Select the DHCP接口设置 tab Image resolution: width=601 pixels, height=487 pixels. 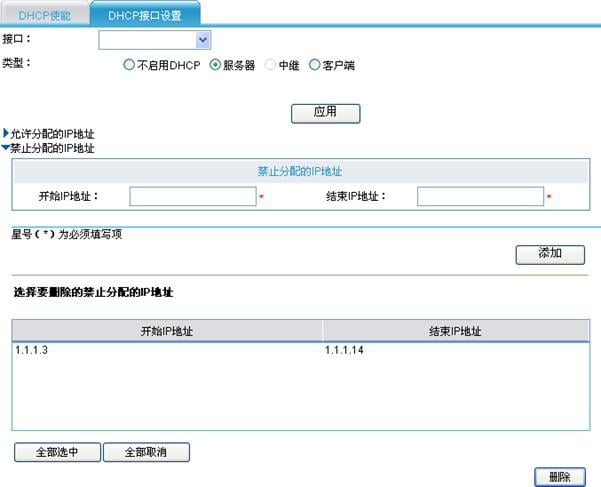point(145,15)
